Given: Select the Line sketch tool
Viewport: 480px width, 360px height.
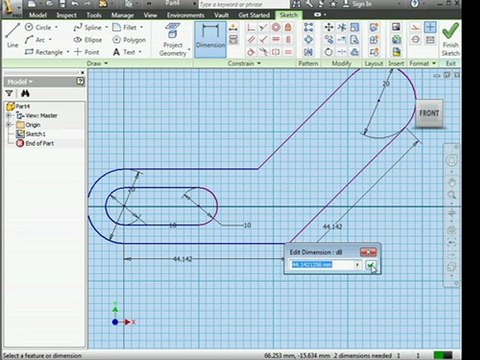Looking at the screenshot, I should (13, 36).
